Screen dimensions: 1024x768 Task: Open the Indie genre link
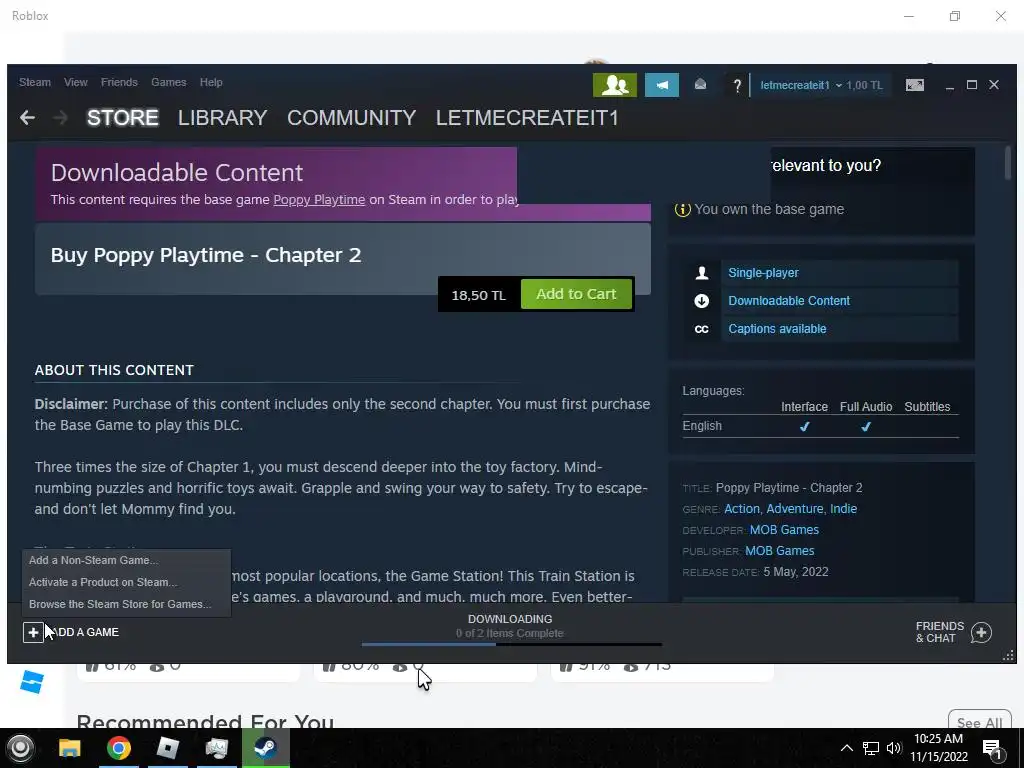pyautogui.click(x=843, y=509)
